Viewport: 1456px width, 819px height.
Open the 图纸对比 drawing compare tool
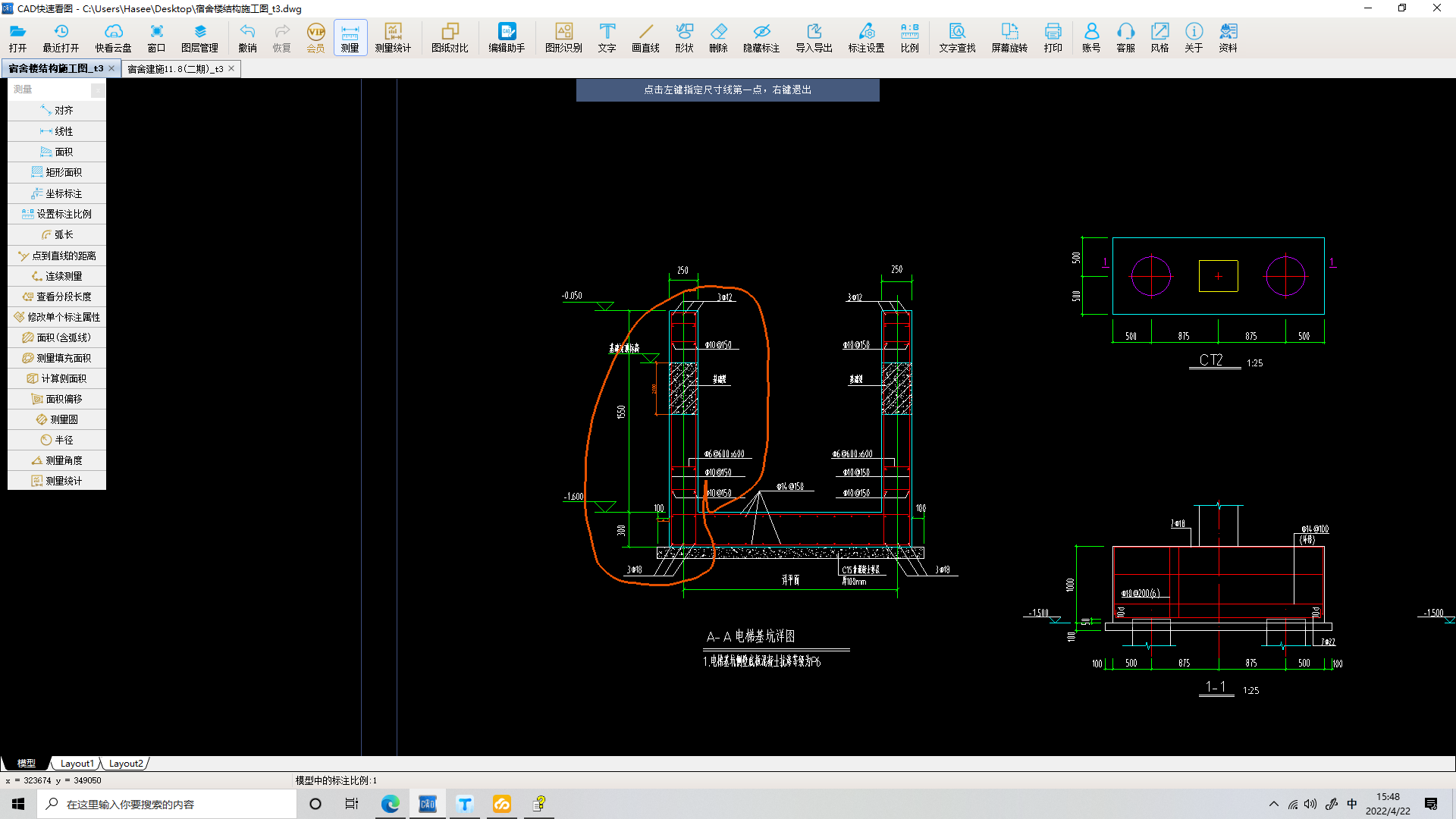(450, 38)
